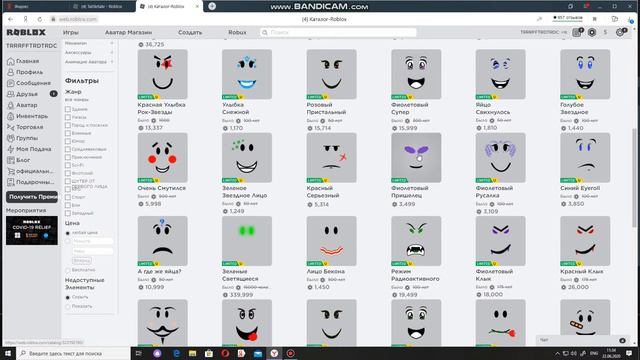Reload the page with the refresh icon
This screenshot has height=360, width=640.
[40, 19]
